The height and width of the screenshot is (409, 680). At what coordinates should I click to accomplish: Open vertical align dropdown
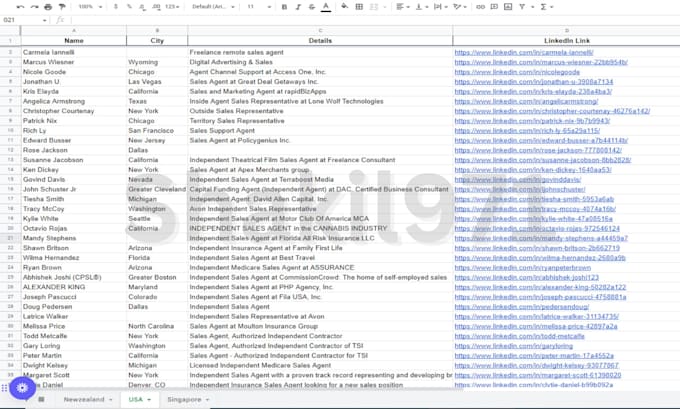pyautogui.click(x=421, y=7)
